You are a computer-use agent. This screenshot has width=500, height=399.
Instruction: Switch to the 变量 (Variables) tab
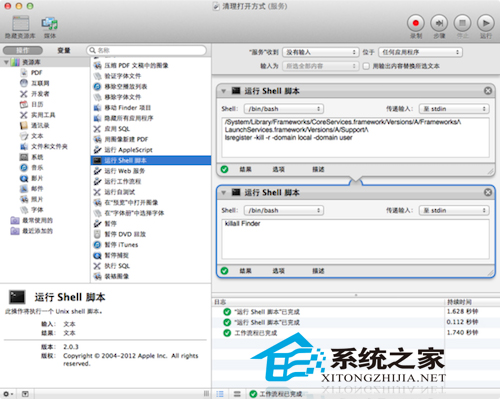[64, 50]
